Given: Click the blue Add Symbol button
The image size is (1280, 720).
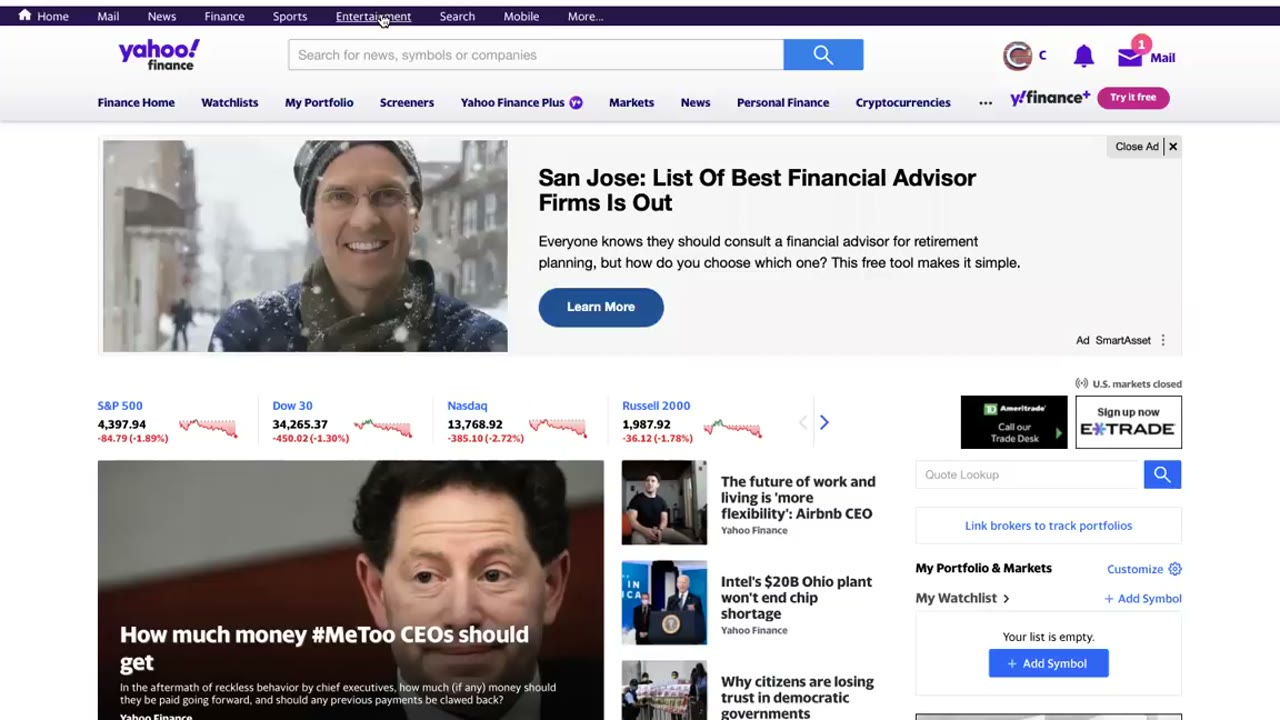Looking at the screenshot, I should coord(1048,663).
